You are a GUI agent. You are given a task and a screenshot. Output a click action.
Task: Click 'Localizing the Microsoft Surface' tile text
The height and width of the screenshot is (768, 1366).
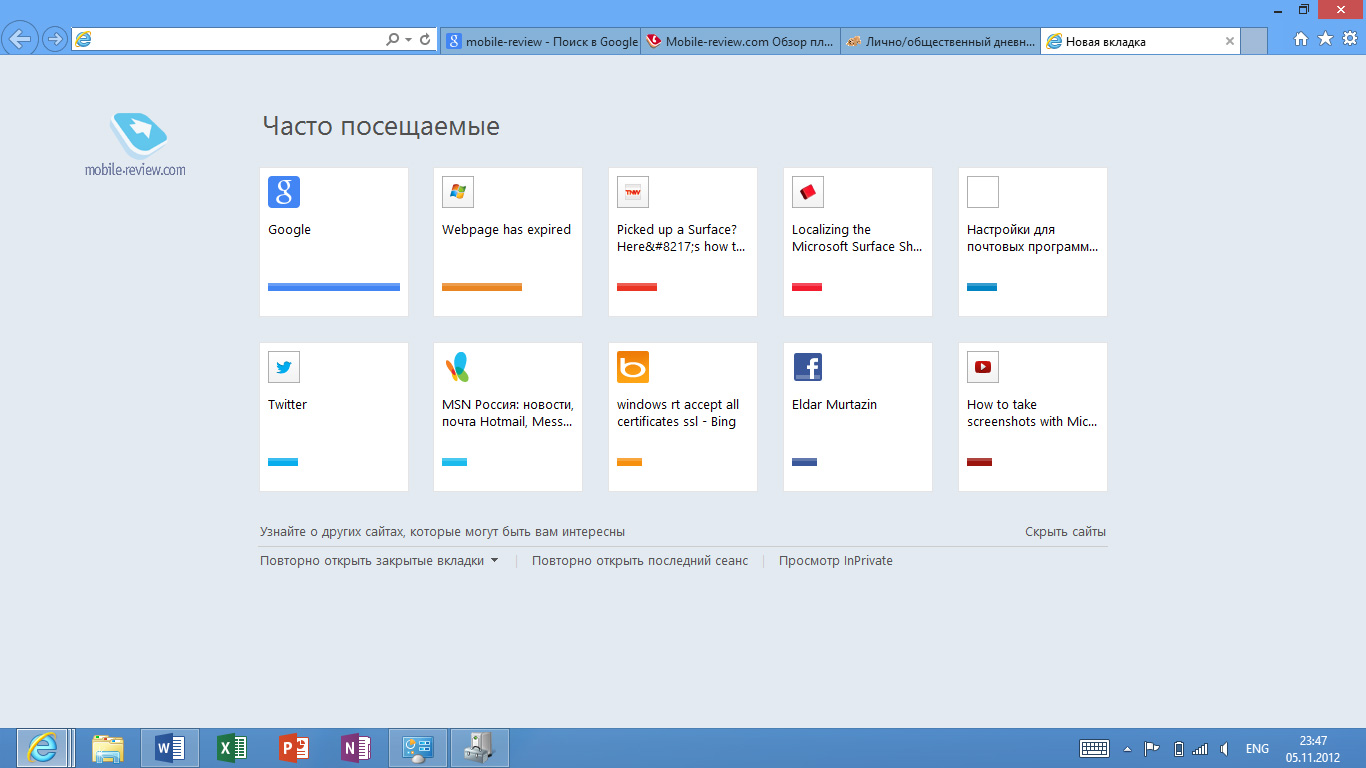(857, 238)
